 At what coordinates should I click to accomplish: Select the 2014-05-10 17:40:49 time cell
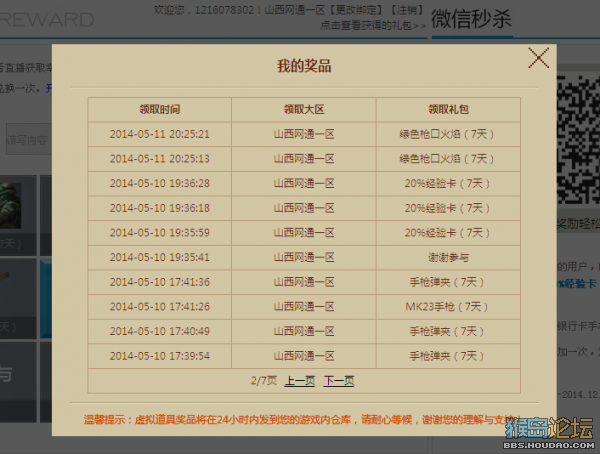(x=160, y=331)
